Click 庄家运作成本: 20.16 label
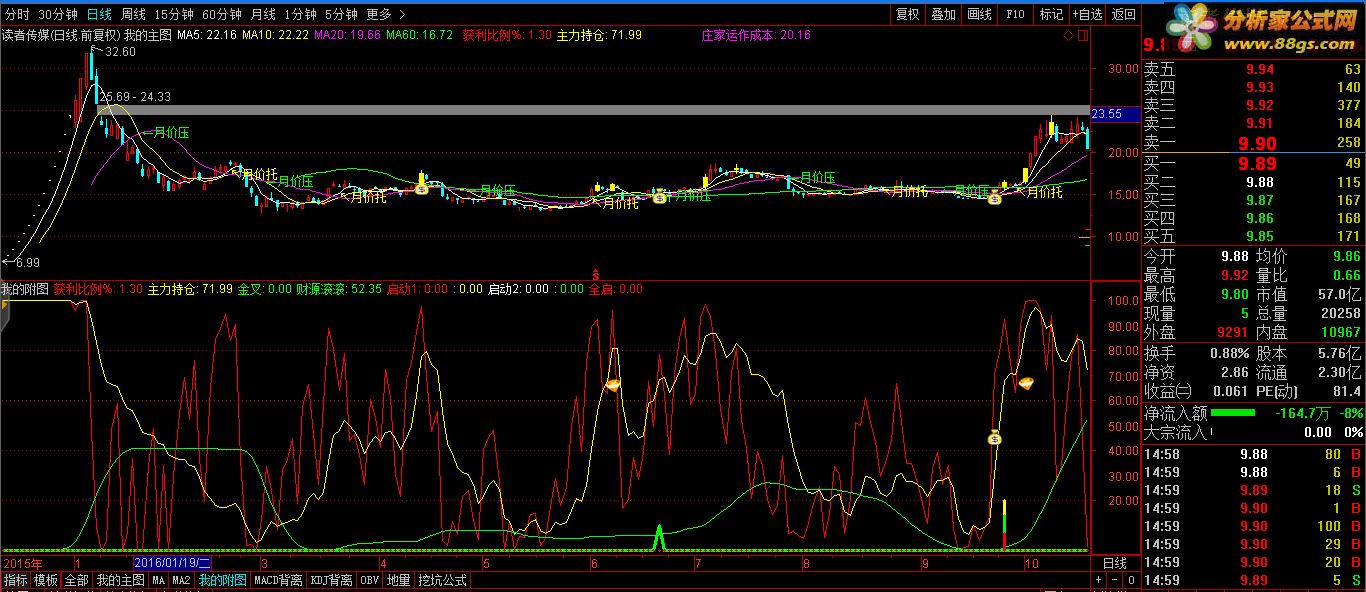 tap(755, 35)
